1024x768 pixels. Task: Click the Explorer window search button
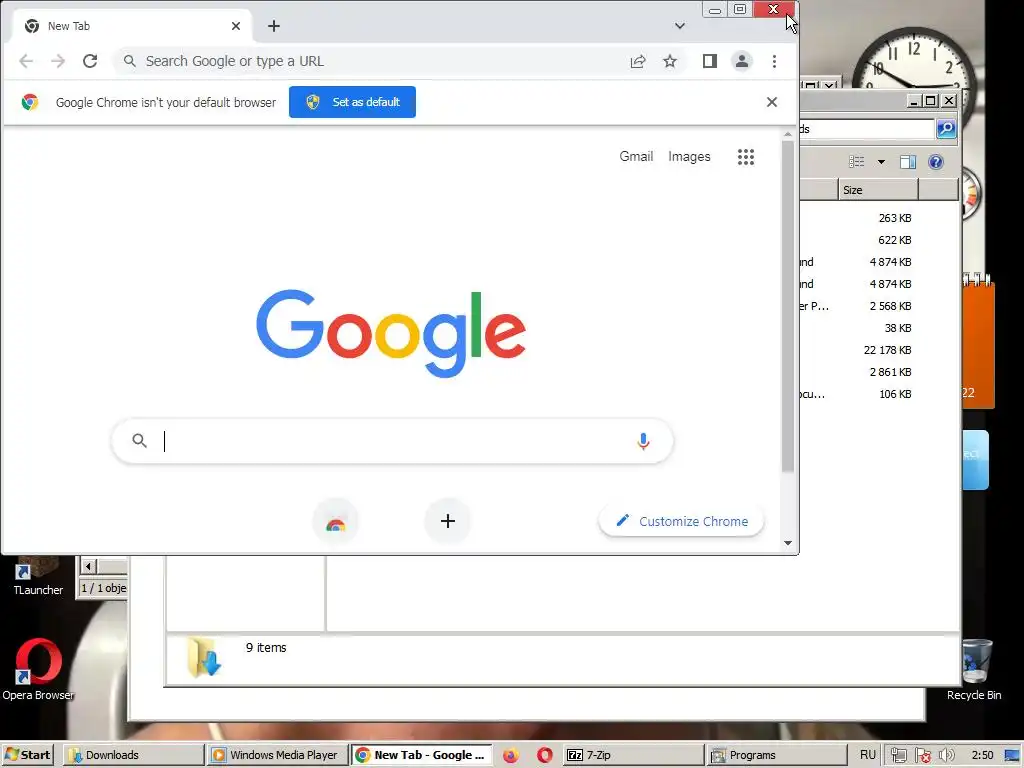click(946, 129)
